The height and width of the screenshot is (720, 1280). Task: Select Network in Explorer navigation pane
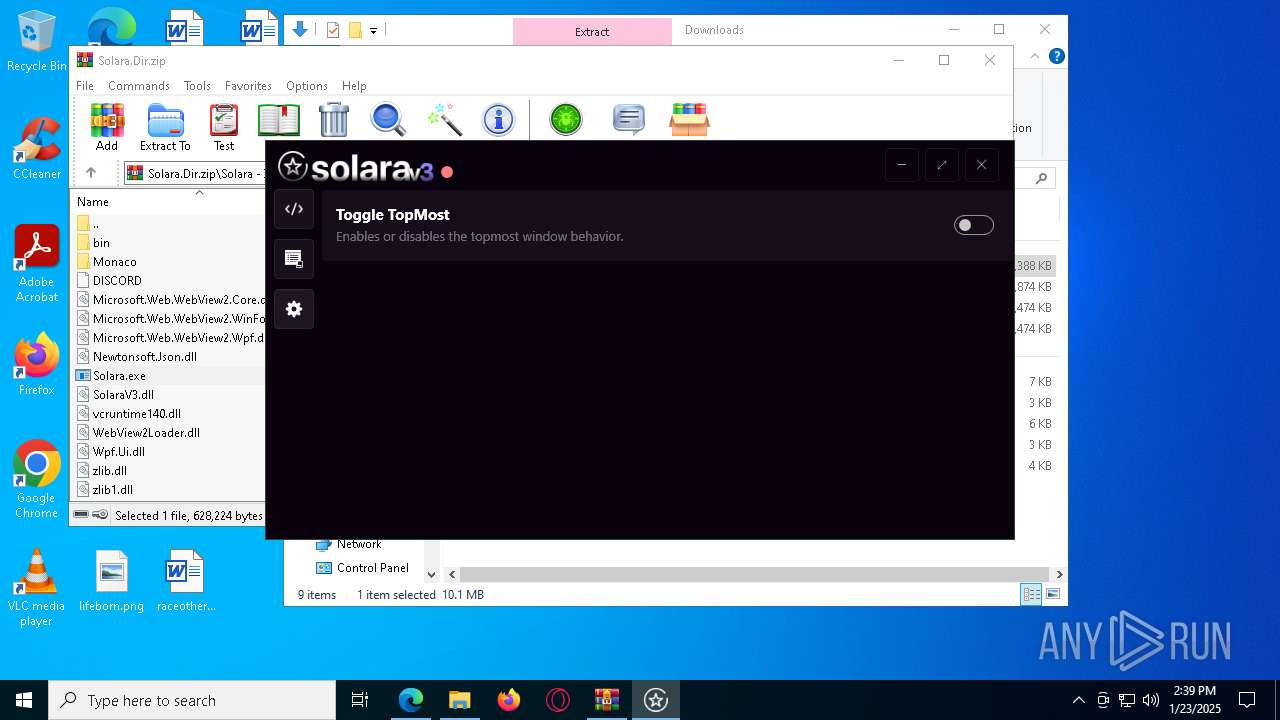[359, 544]
